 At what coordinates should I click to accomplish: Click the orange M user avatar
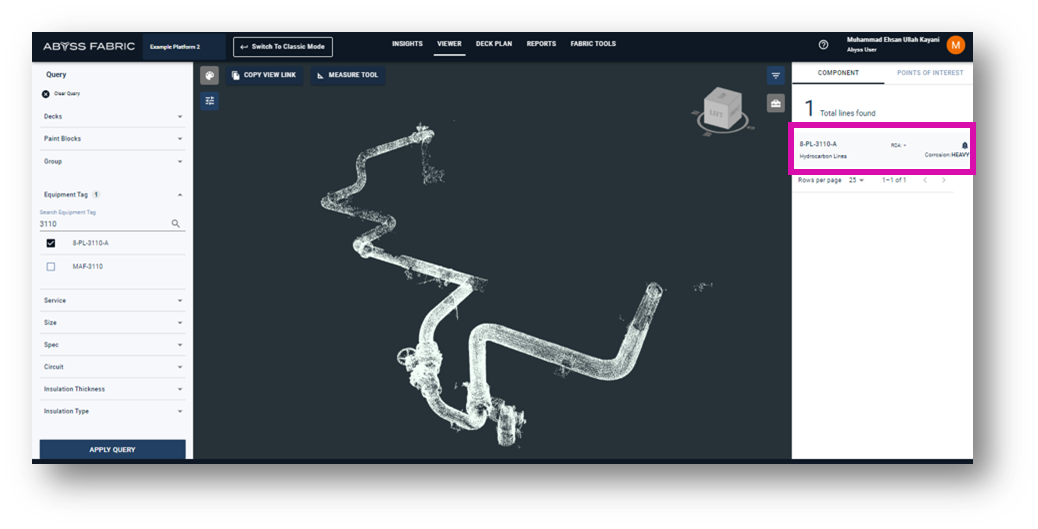955,45
